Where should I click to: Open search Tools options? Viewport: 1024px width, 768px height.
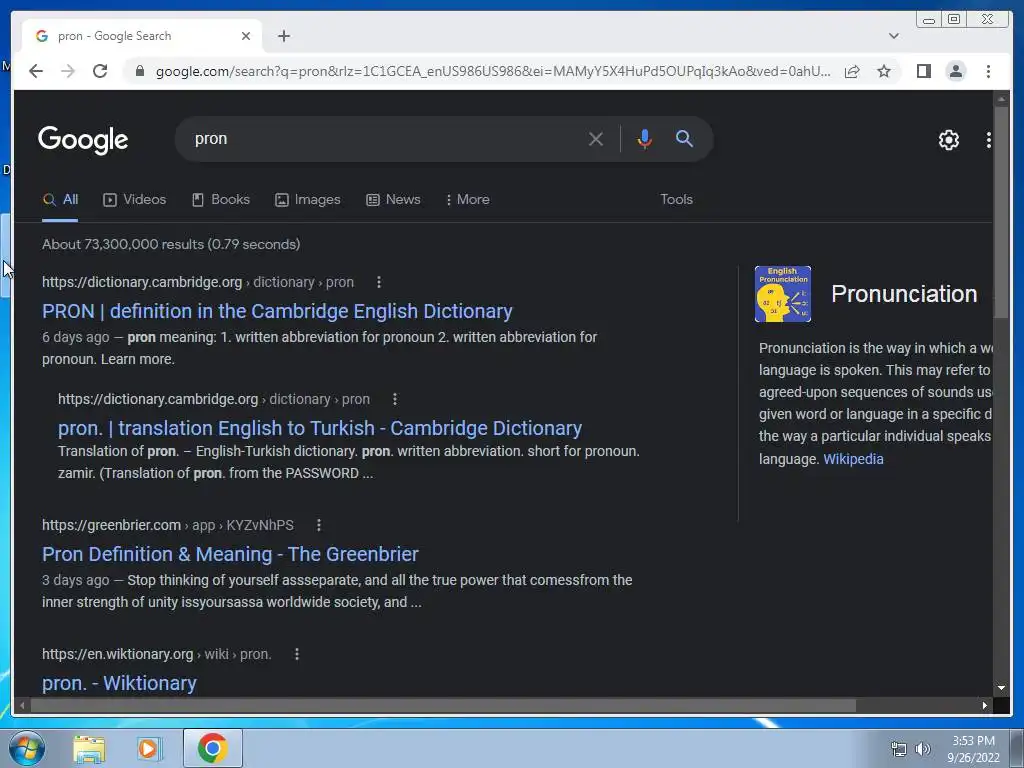(x=676, y=200)
